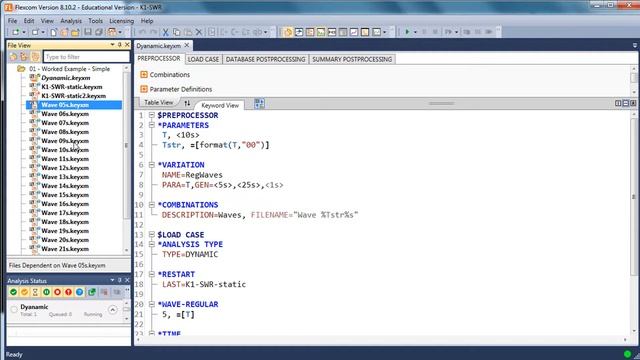The image size is (640, 360).
Task: Collapse the Dyanamic analysis status entry
Action: [x=113, y=310]
